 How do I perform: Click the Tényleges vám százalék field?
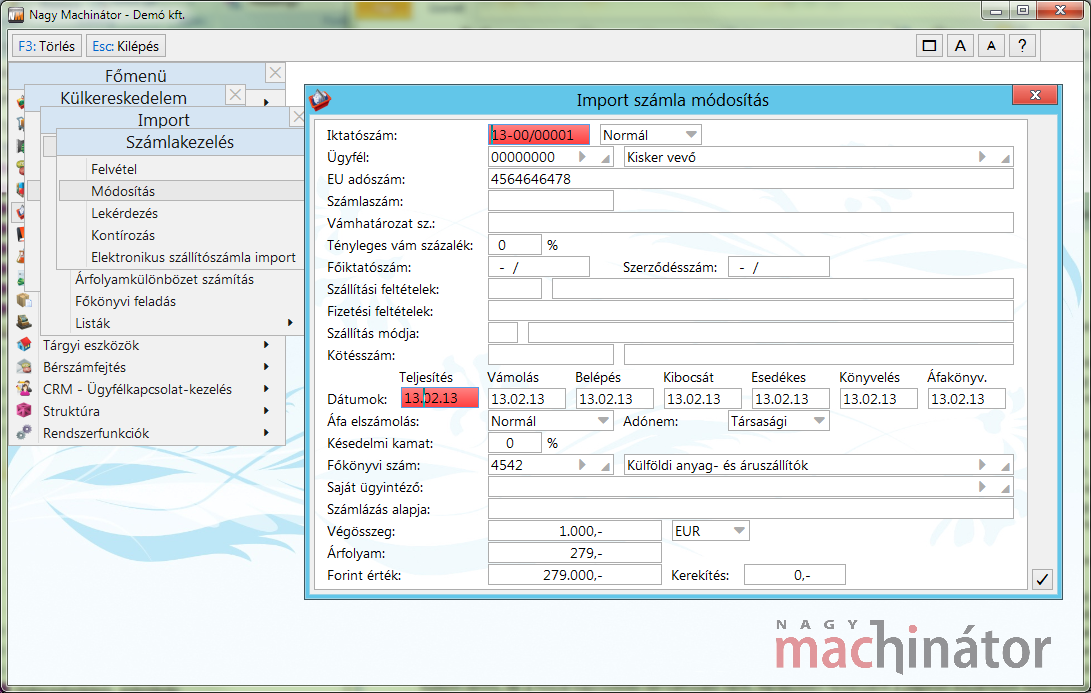(x=515, y=245)
